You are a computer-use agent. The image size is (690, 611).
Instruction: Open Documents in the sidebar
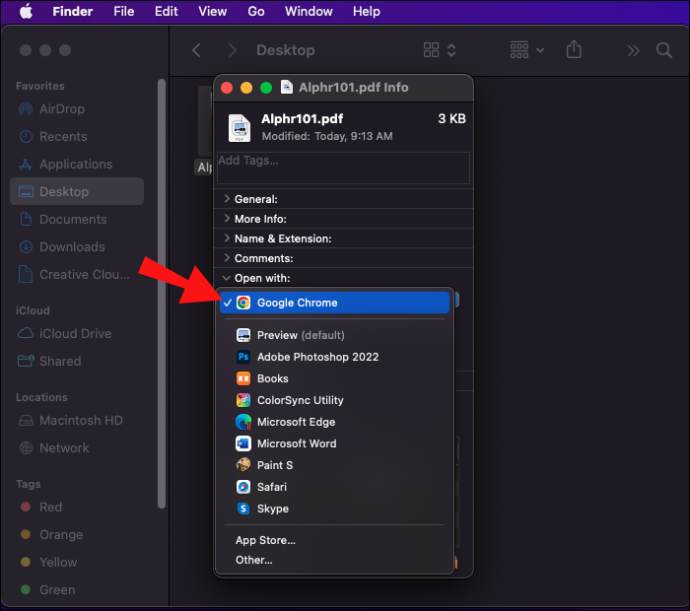click(x=77, y=219)
